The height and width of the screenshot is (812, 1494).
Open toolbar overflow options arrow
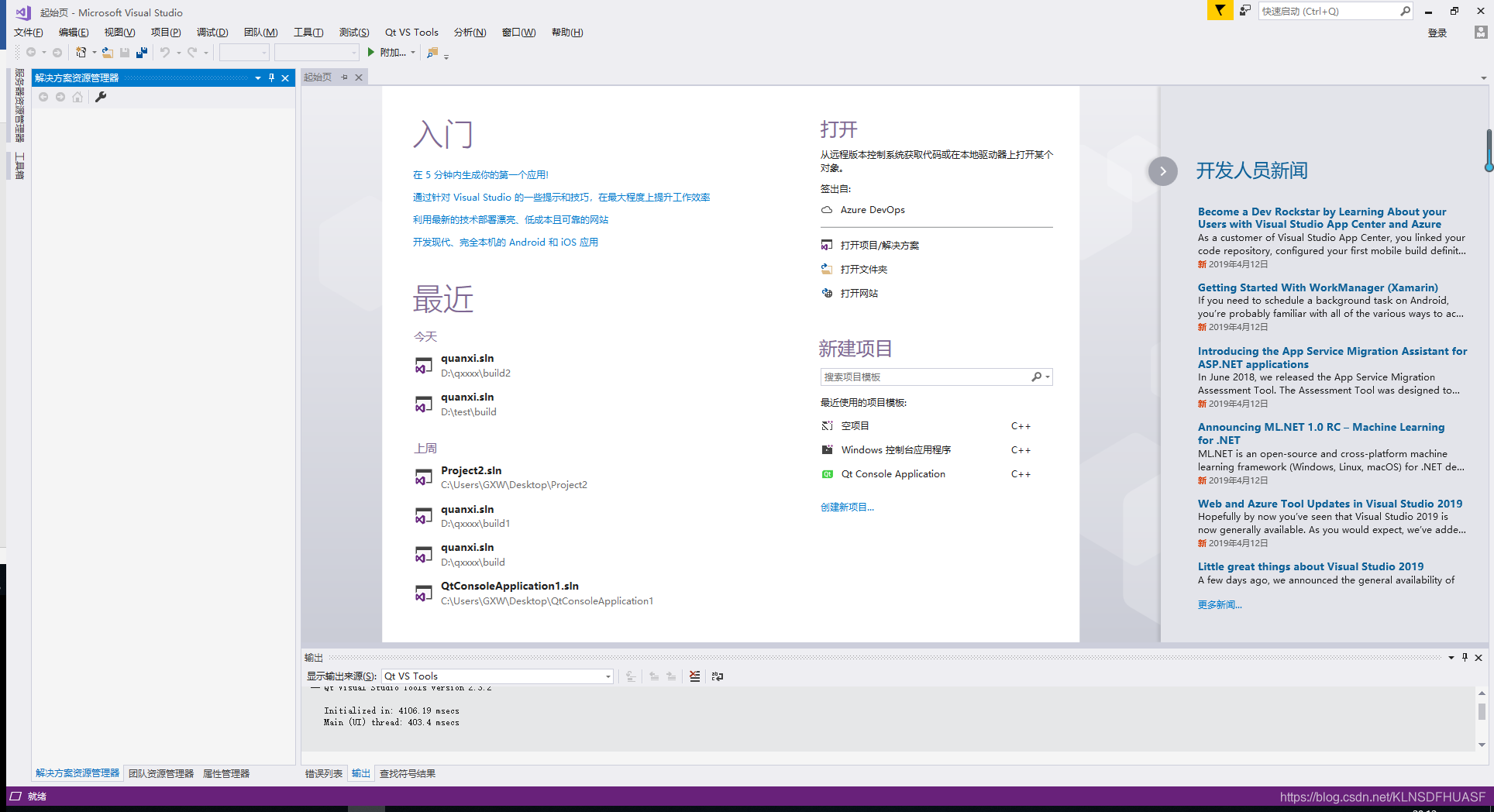pos(446,56)
